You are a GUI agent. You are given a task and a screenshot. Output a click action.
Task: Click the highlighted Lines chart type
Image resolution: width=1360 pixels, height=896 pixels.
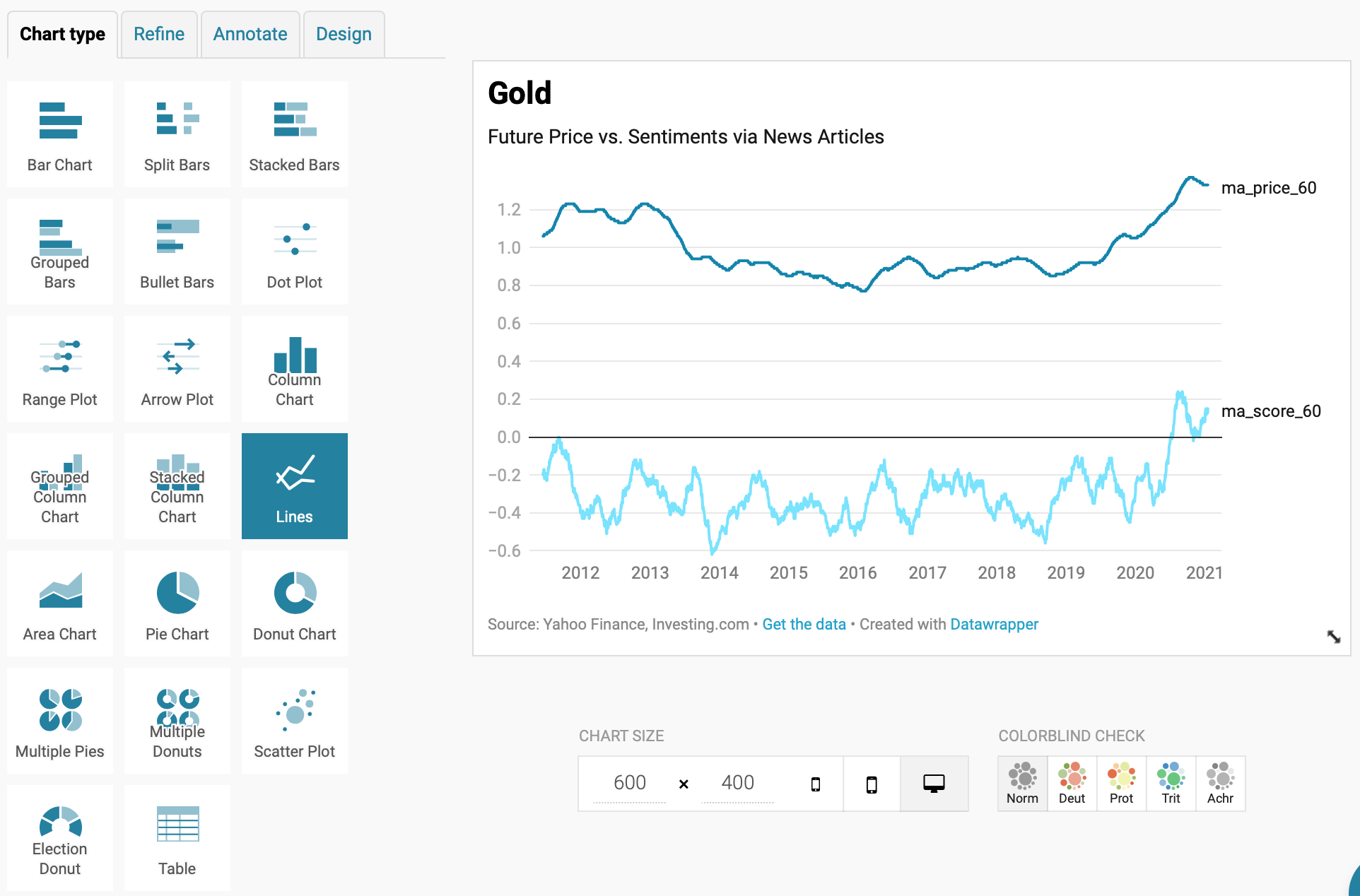(x=295, y=486)
